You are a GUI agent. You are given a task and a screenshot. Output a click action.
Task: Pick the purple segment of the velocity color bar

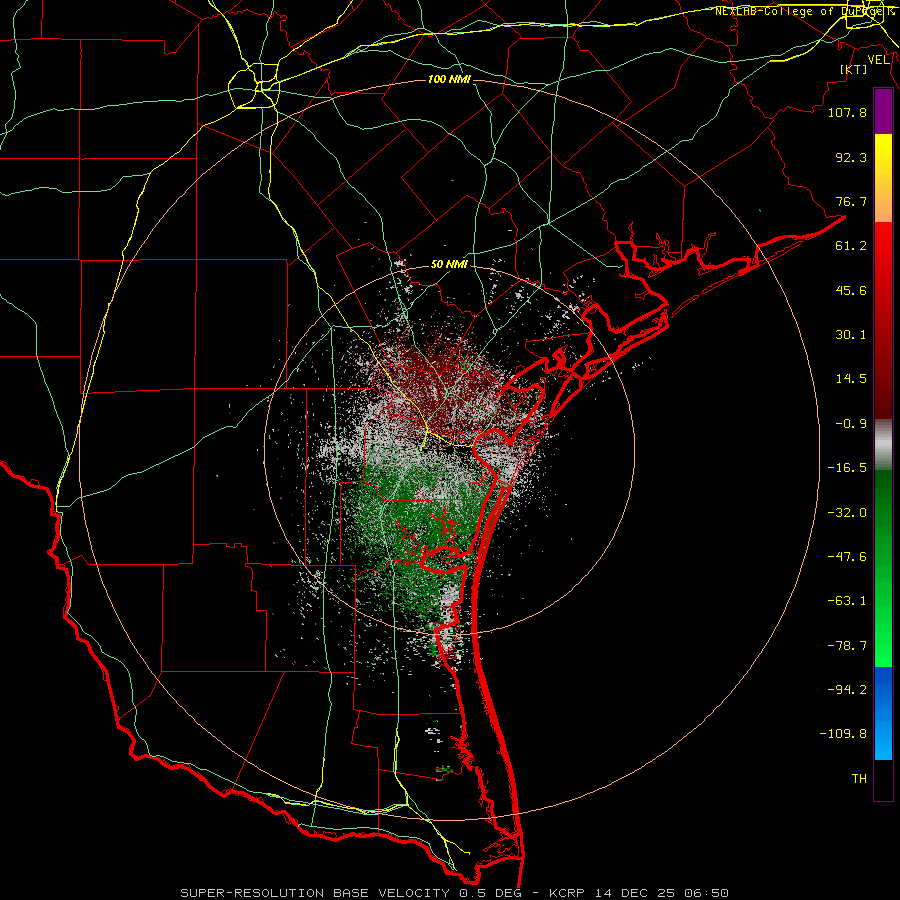click(883, 112)
